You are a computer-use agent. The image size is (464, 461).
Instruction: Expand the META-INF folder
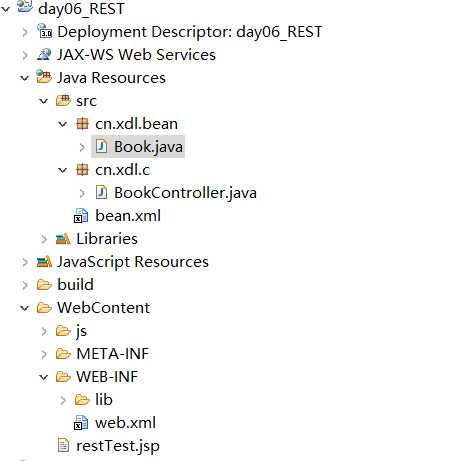44,354
